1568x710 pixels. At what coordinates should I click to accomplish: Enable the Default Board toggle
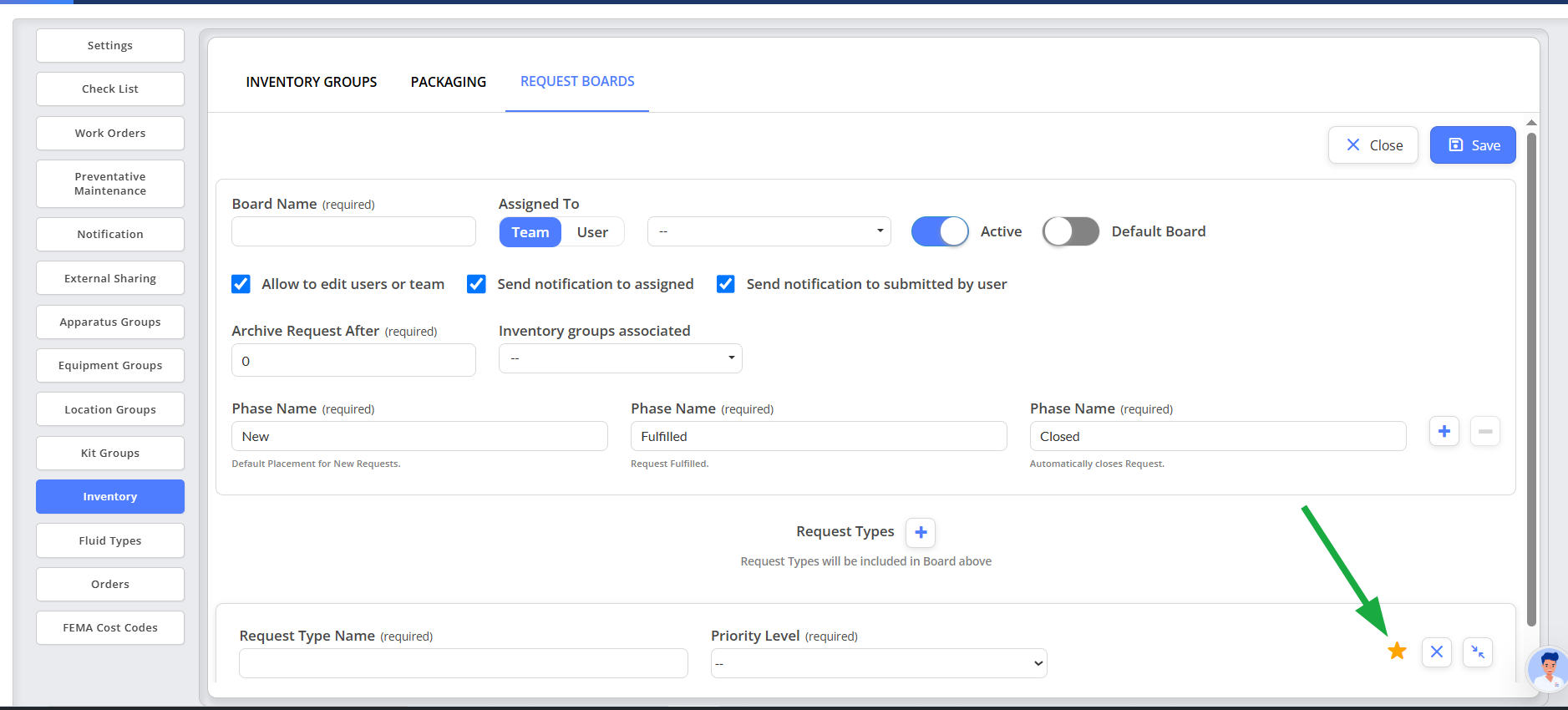tap(1070, 231)
